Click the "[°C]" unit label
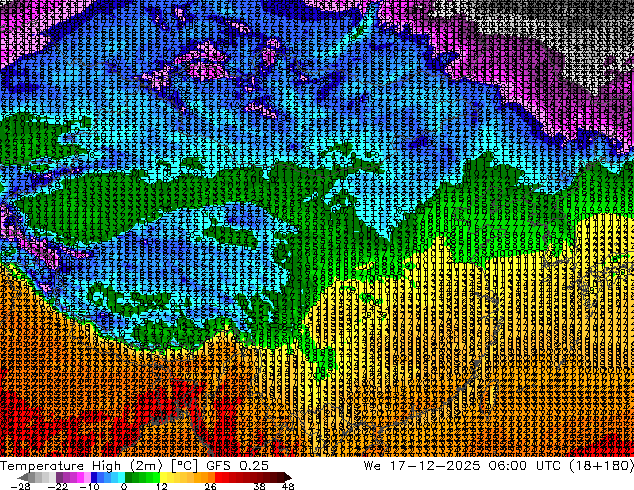634x490 pixels. (x=184, y=466)
